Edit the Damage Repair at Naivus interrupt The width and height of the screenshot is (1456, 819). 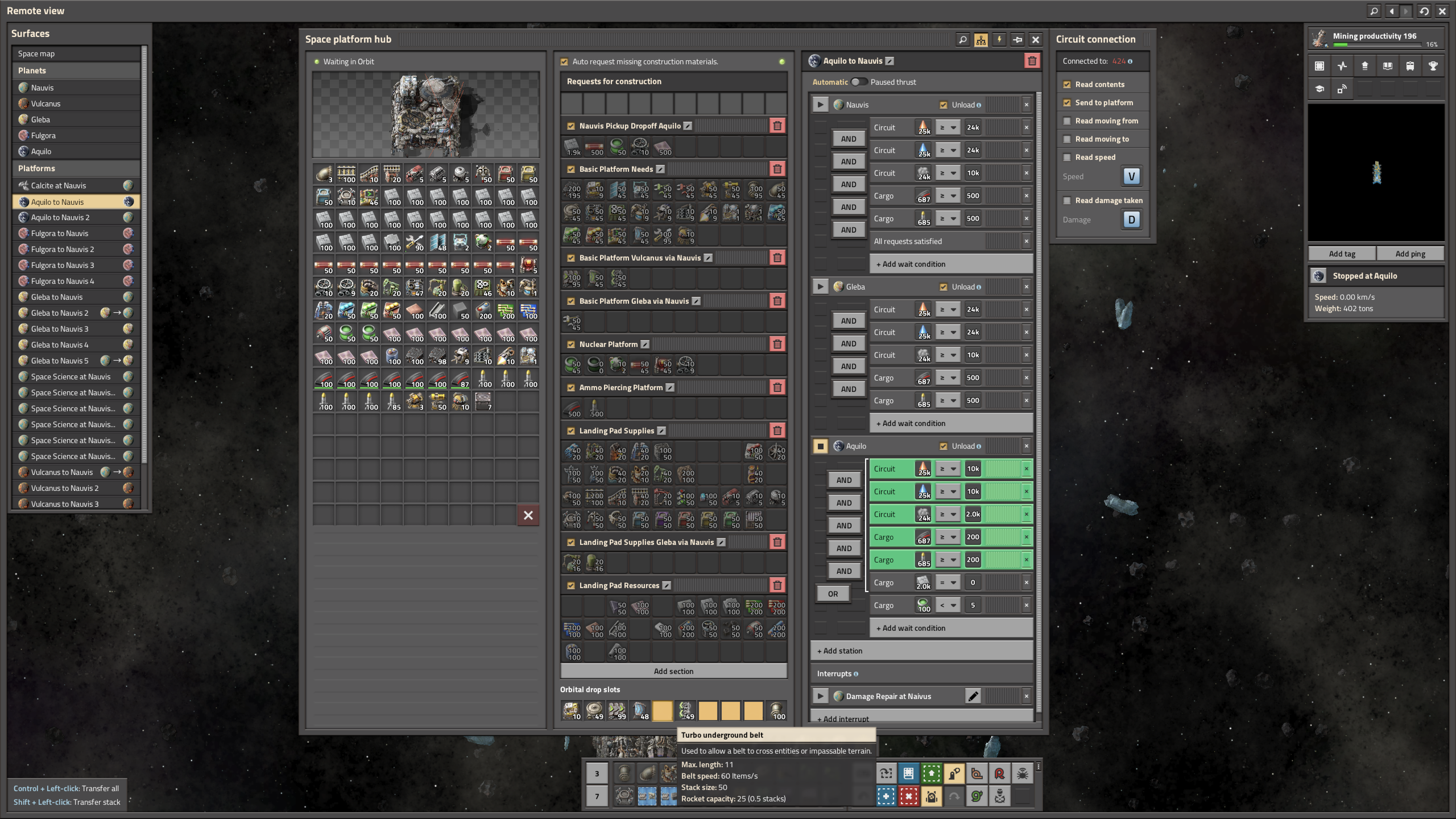(973, 696)
